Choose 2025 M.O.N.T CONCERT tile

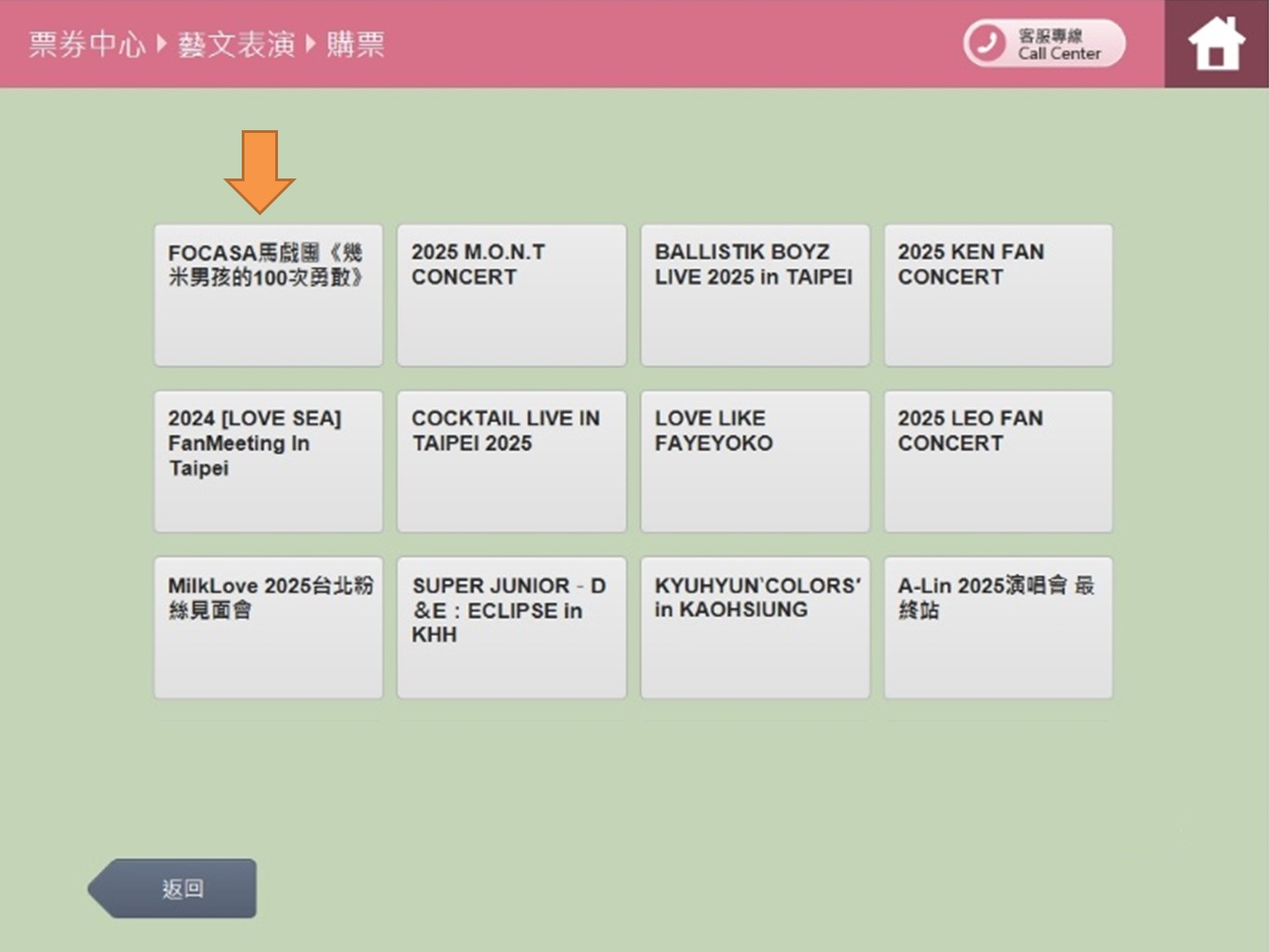(511, 295)
